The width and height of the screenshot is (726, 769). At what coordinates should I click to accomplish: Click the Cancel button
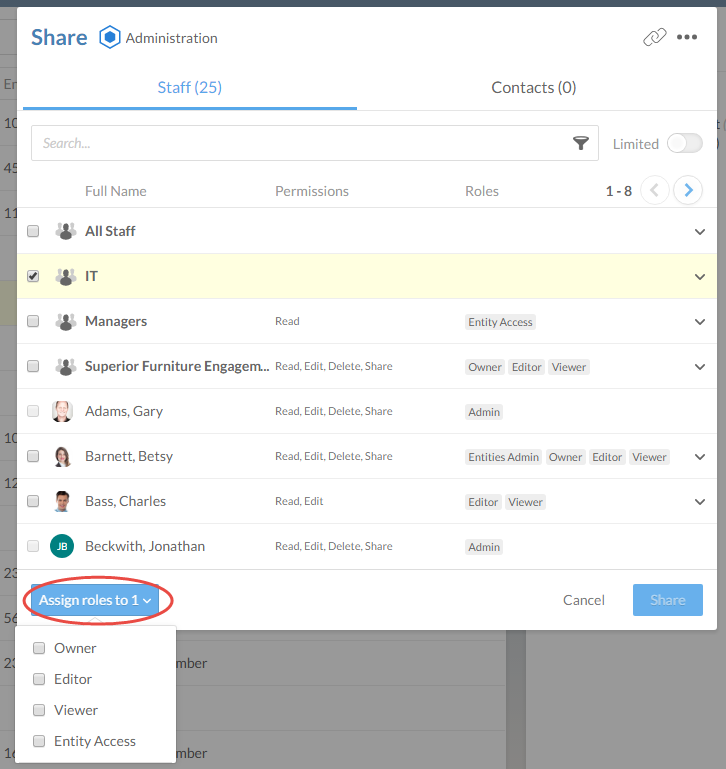(584, 600)
